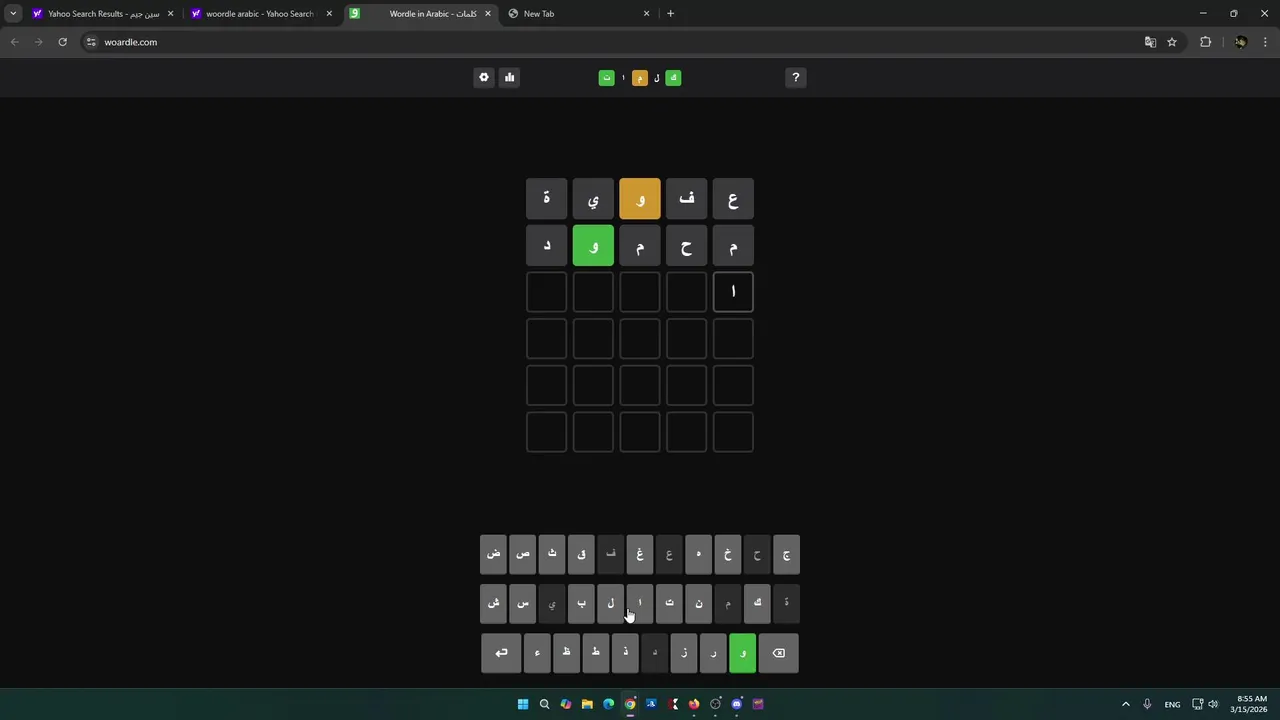Open File Explorer from taskbar

click(587, 704)
